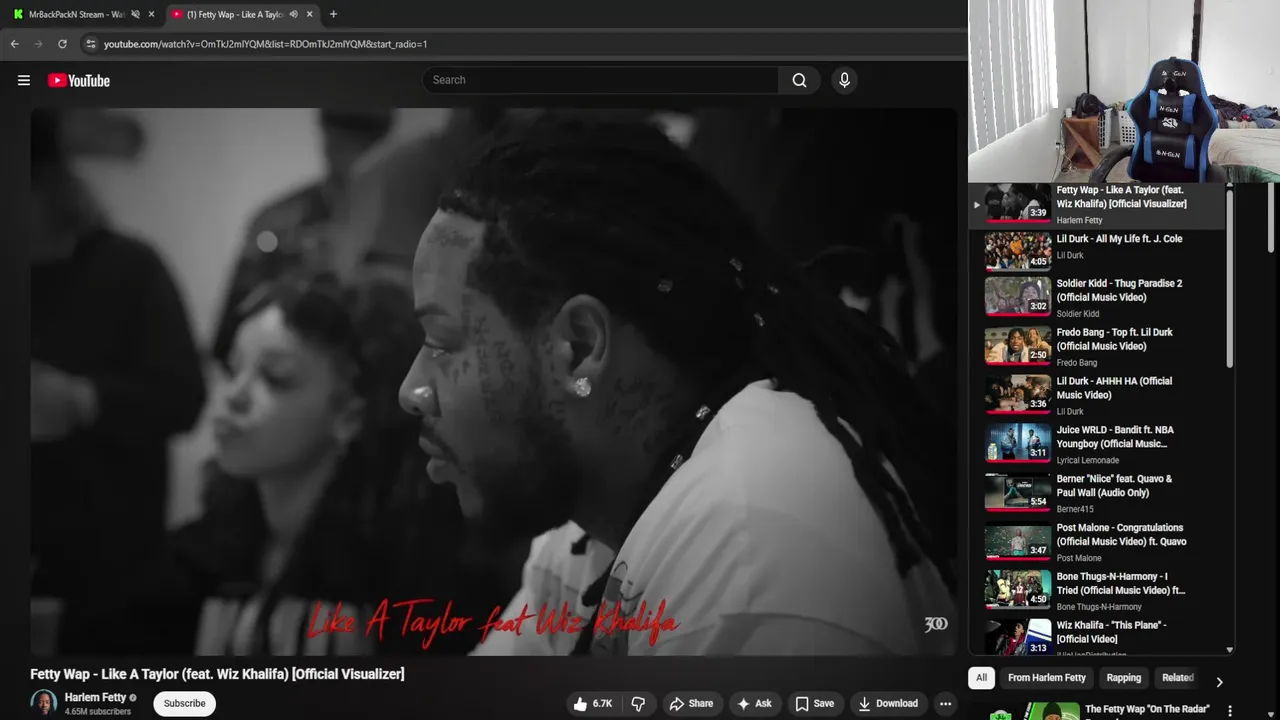Unmute the MrBackPackN Stream tab

pos(135,14)
